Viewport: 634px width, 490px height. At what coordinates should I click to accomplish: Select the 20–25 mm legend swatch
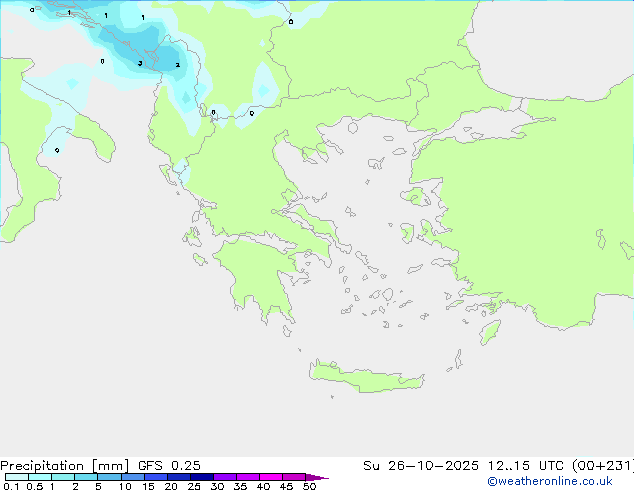click(x=178, y=477)
